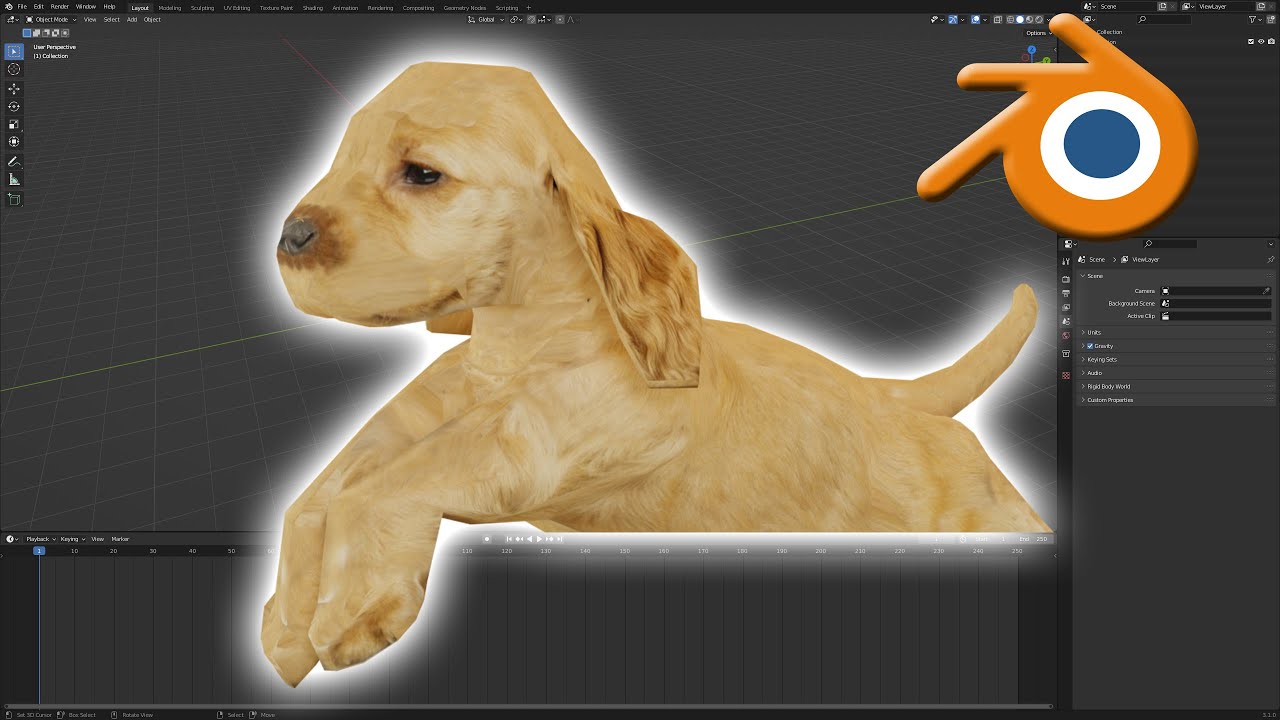
Task: Select the Measure tool
Action: click(x=14, y=180)
